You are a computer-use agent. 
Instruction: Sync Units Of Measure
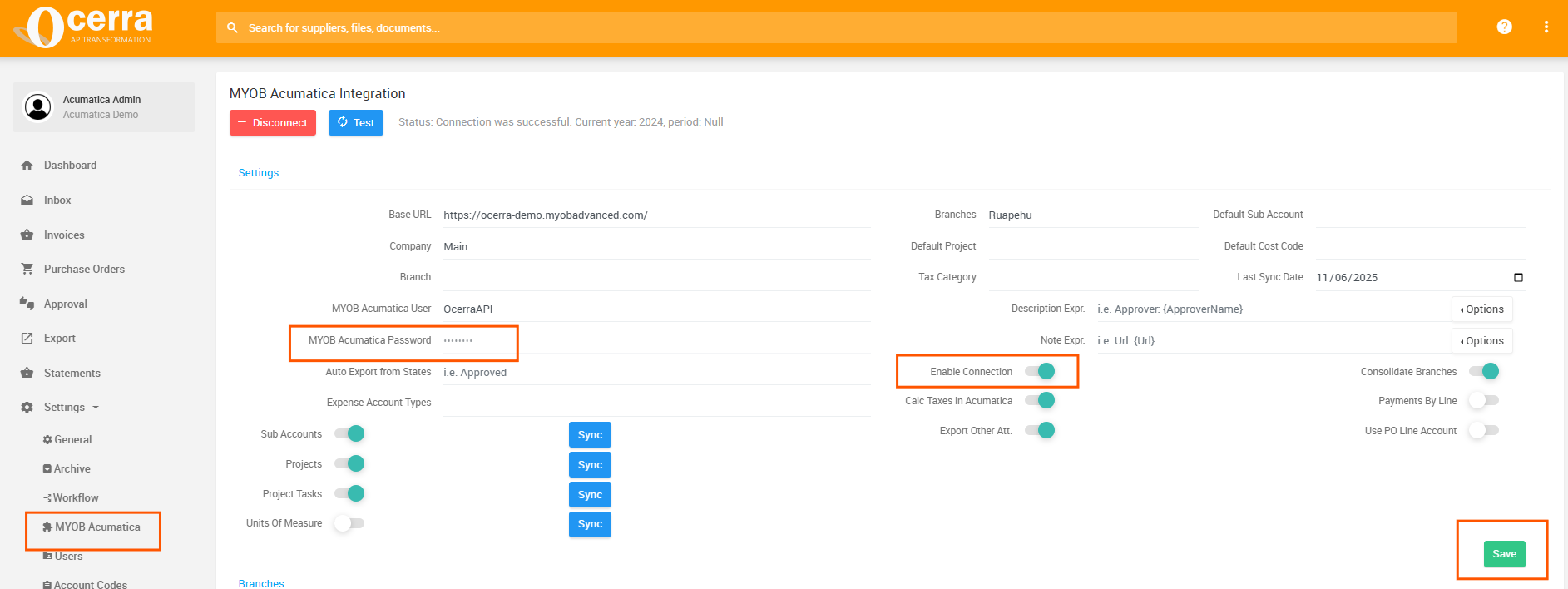(590, 524)
